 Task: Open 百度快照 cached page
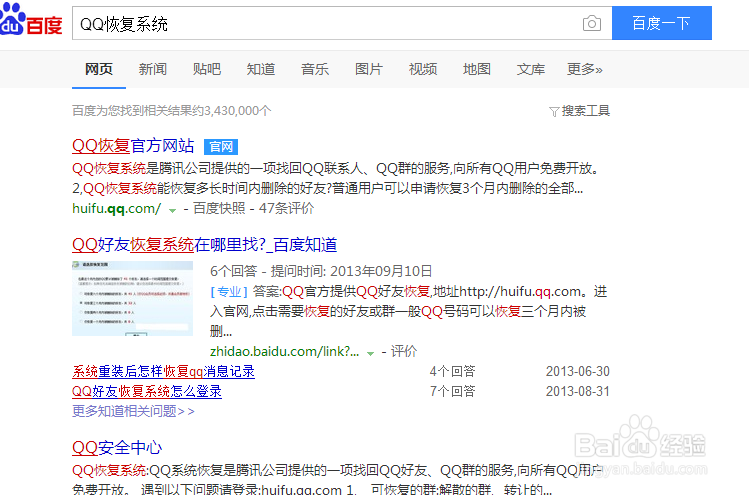point(219,208)
